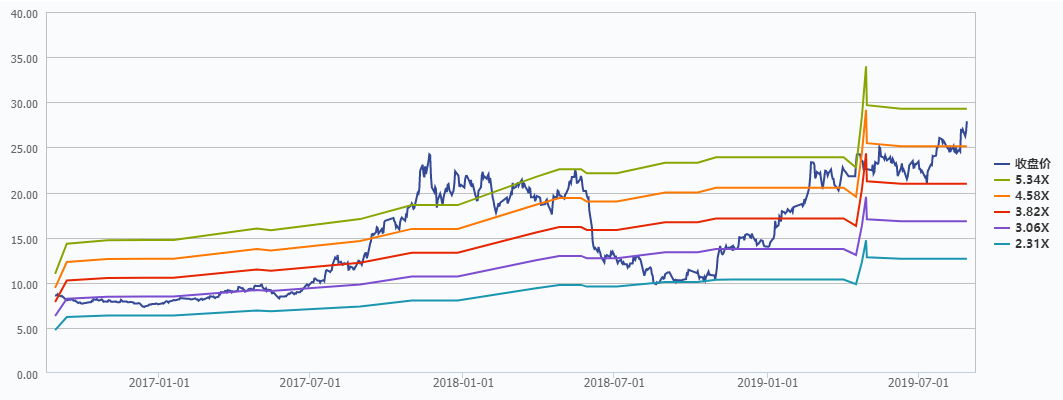1063x400 pixels.
Task: Click the 40.00 y-axis value label
Action: click(x=23, y=14)
